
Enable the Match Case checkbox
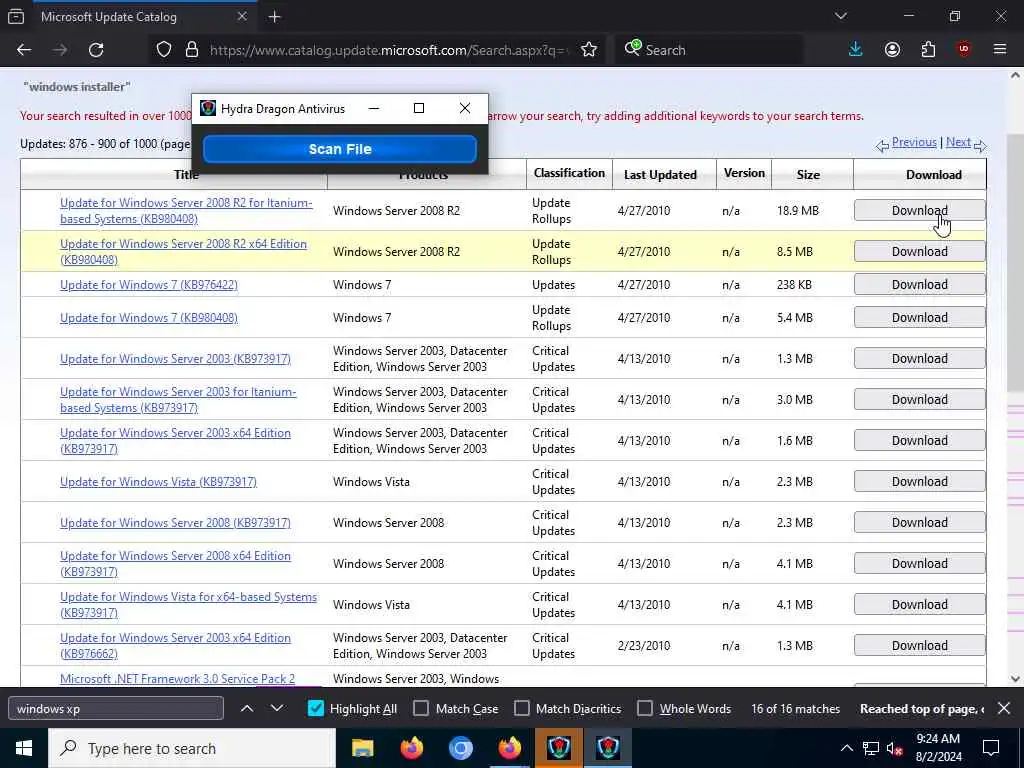(421, 709)
